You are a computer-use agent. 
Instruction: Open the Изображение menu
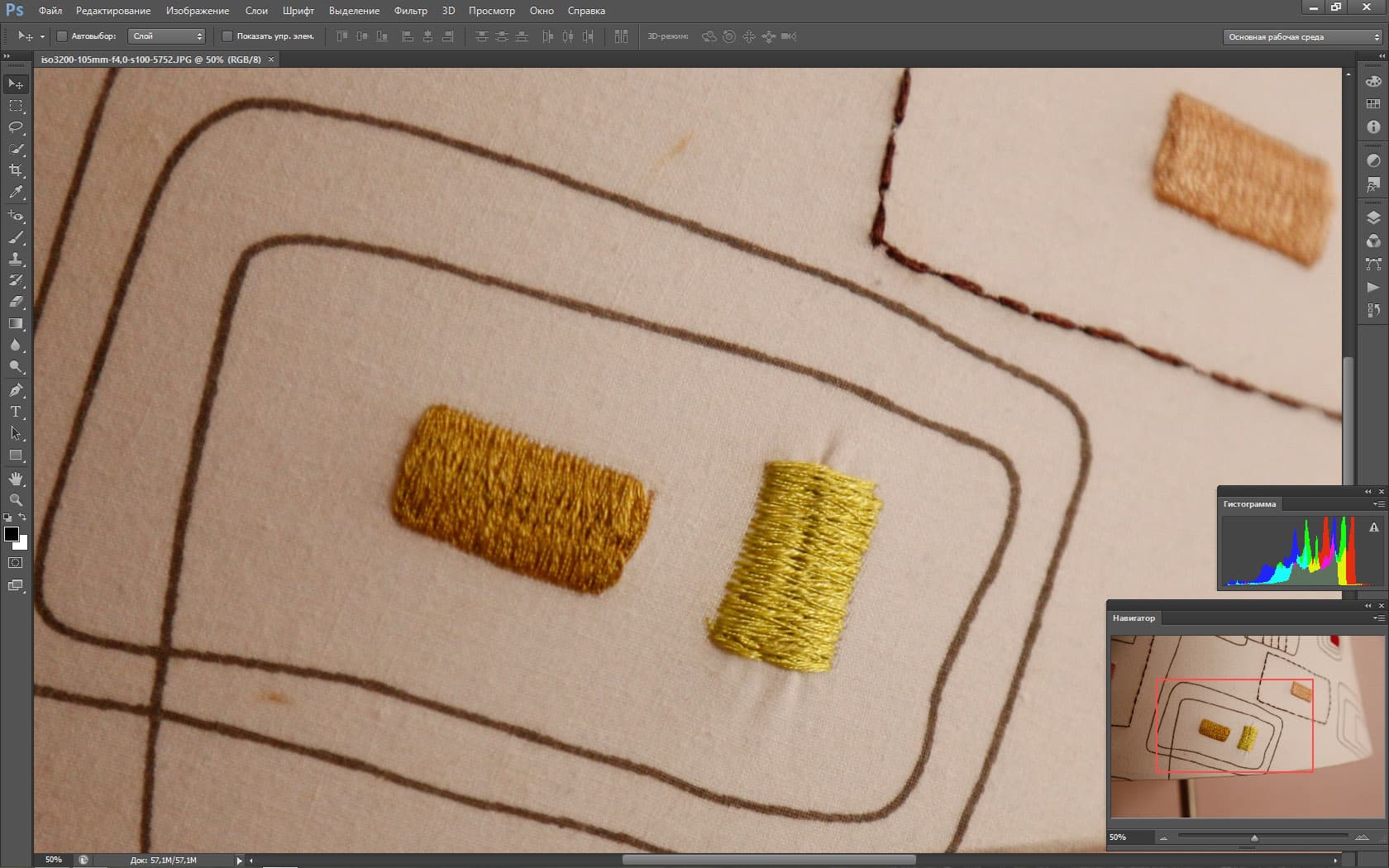click(198, 11)
